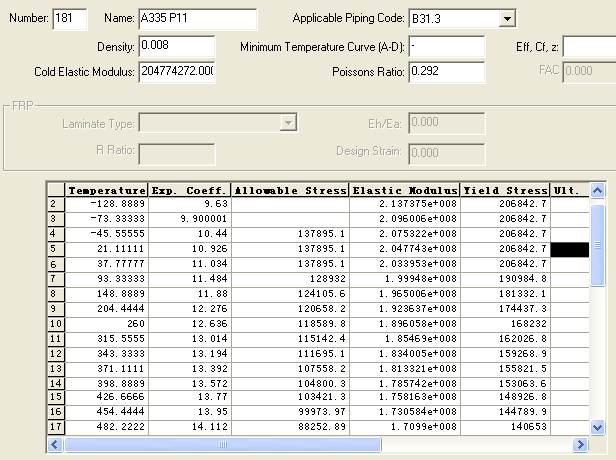Select the Allowable Stress column header

(x=291, y=190)
